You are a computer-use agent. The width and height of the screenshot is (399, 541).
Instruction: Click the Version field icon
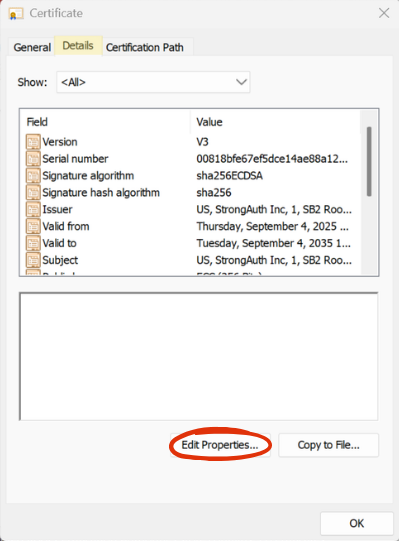pos(33,142)
